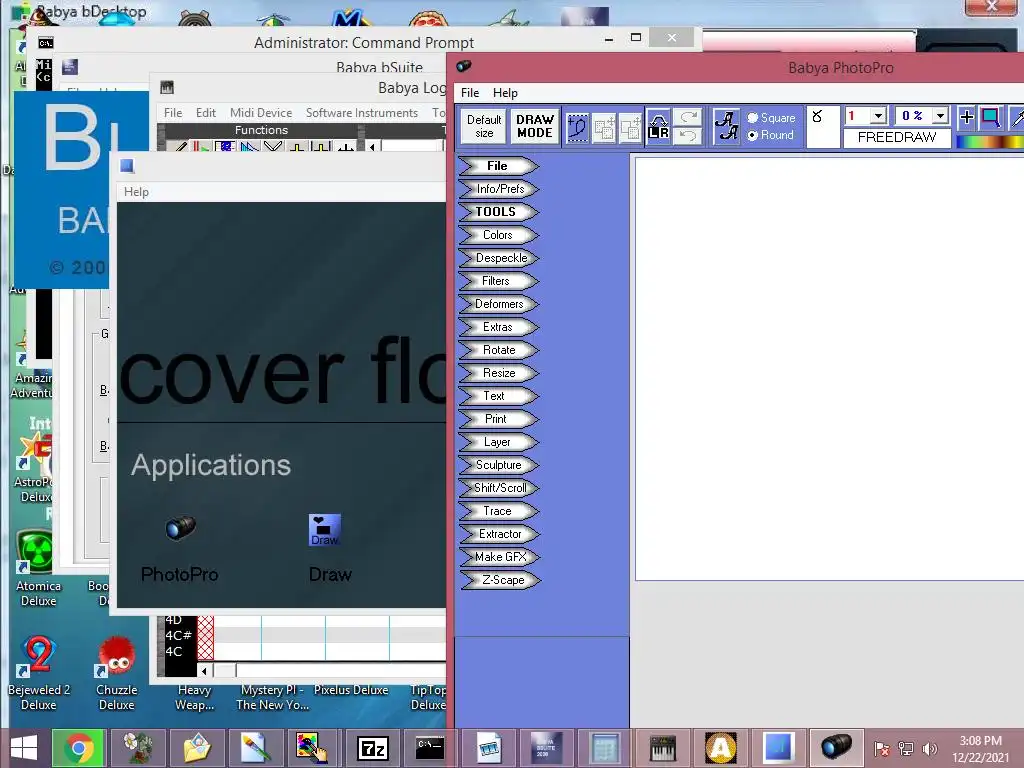
Task: Click the Despeckle arrow button
Action: click(498, 258)
